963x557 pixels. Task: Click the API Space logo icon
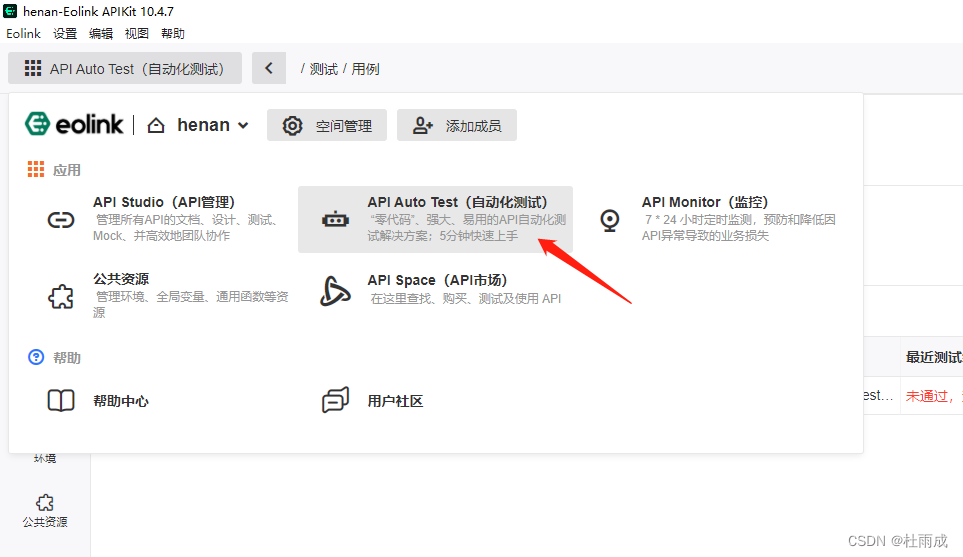(335, 291)
